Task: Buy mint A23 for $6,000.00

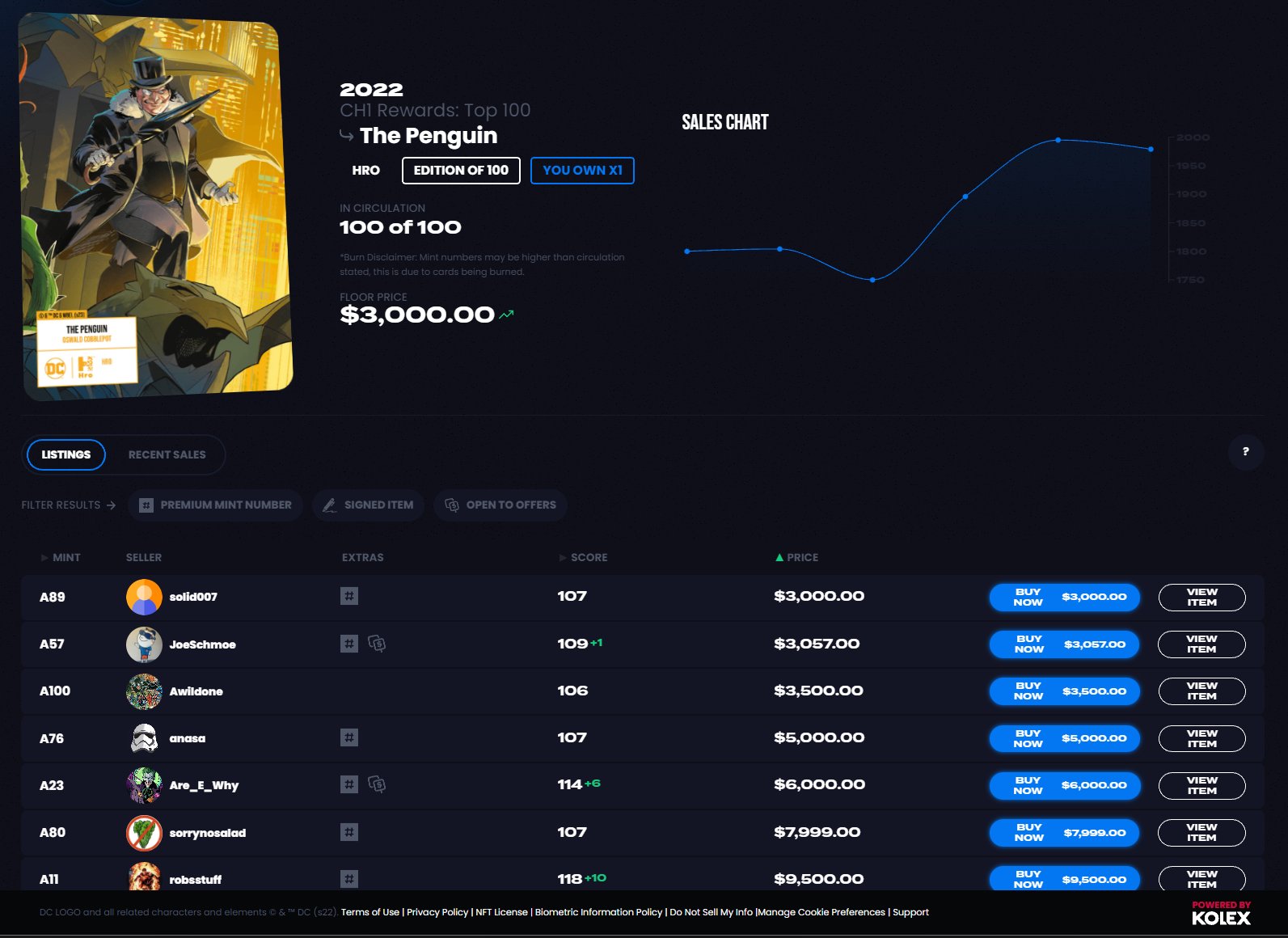Action: (x=1065, y=785)
